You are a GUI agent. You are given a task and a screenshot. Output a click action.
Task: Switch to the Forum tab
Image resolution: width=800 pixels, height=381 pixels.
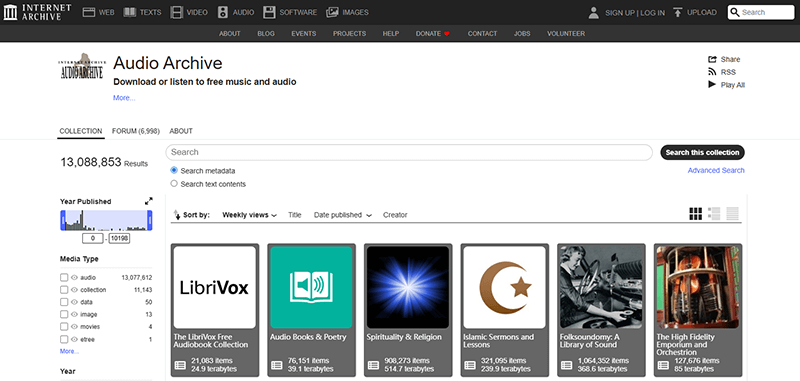136,131
